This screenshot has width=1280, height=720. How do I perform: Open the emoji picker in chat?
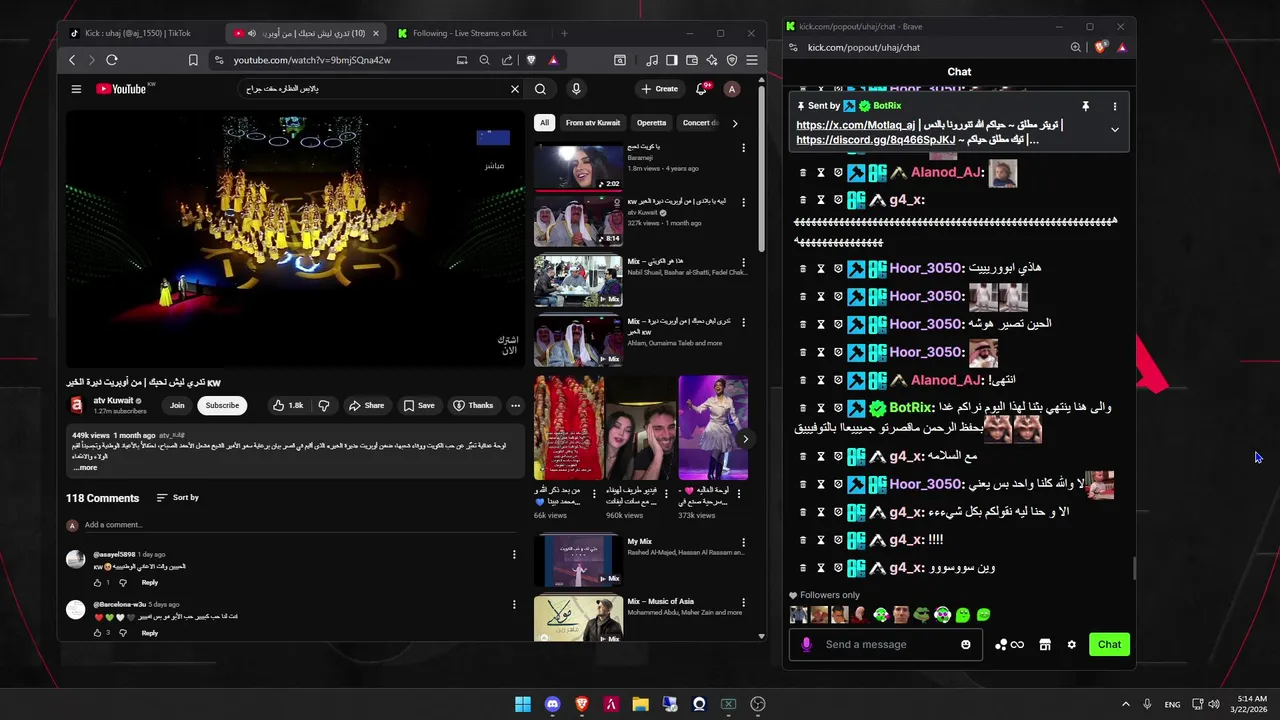966,645
